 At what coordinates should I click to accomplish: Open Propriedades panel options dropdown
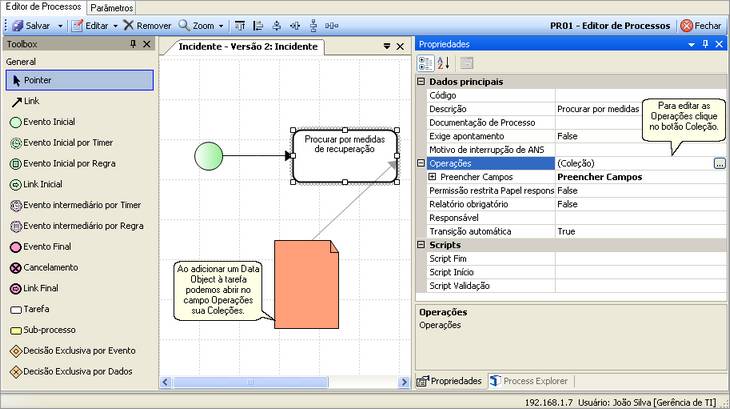pos(691,44)
